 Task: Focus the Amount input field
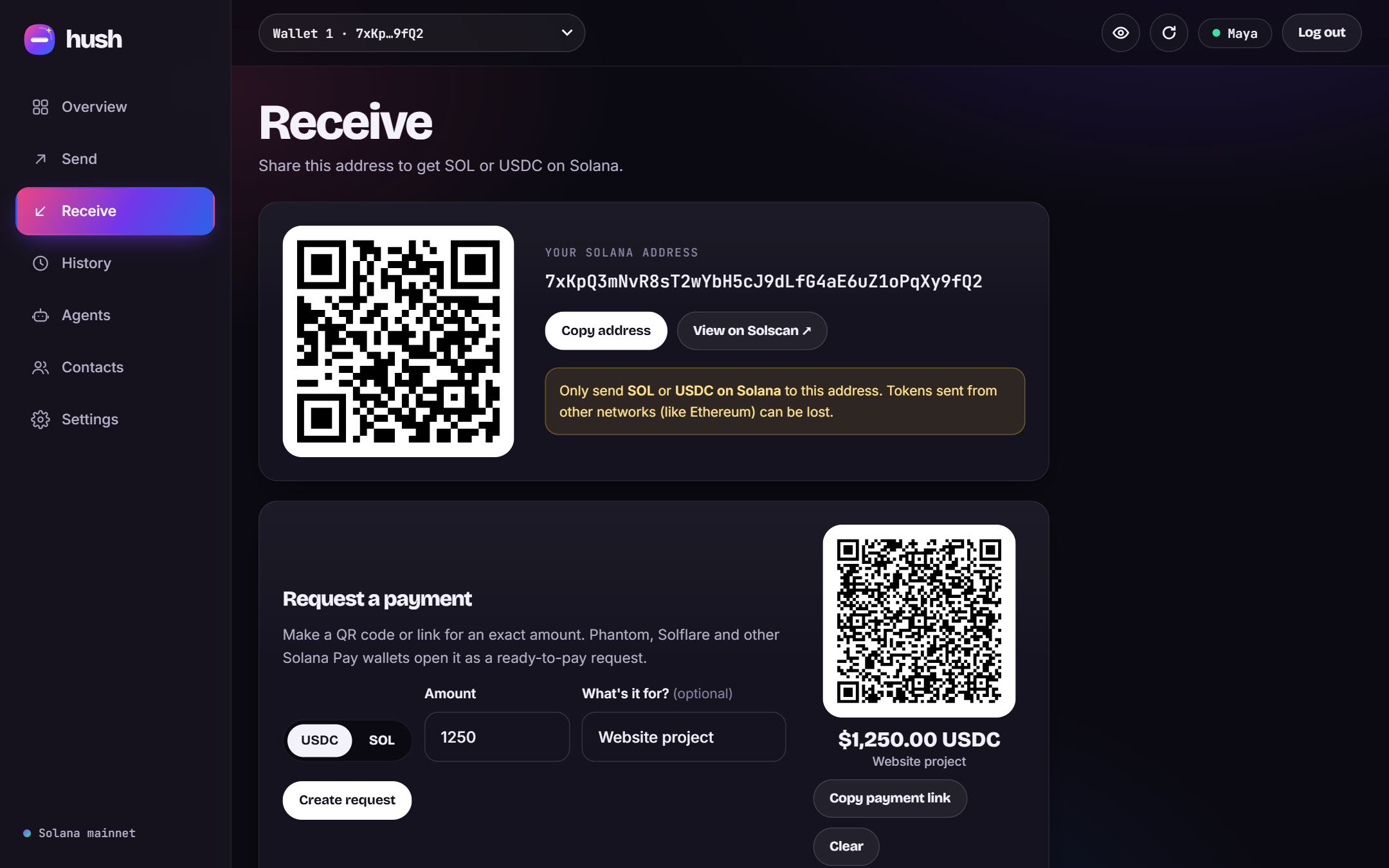click(x=497, y=737)
